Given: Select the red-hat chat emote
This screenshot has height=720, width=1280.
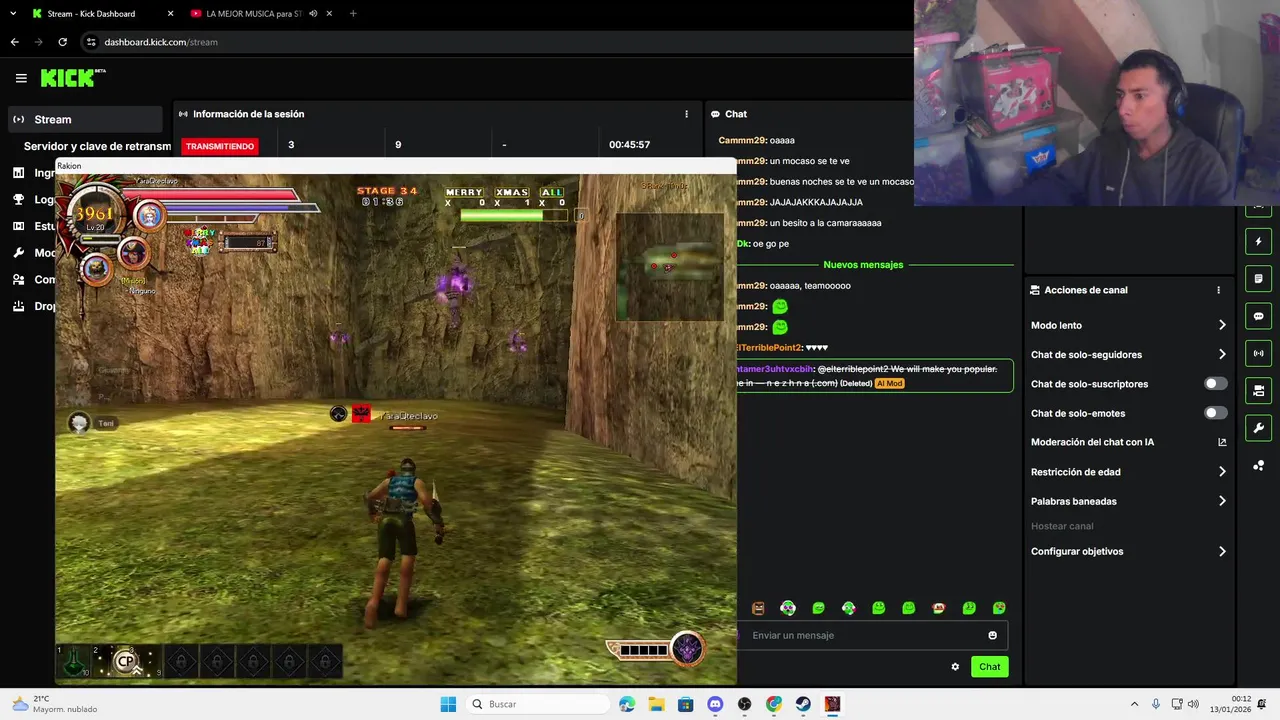Looking at the screenshot, I should pos(938,608).
